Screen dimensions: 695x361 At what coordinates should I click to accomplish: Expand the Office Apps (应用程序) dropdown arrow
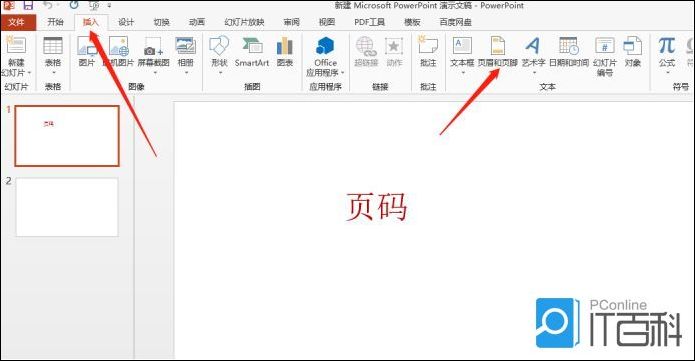click(x=342, y=73)
